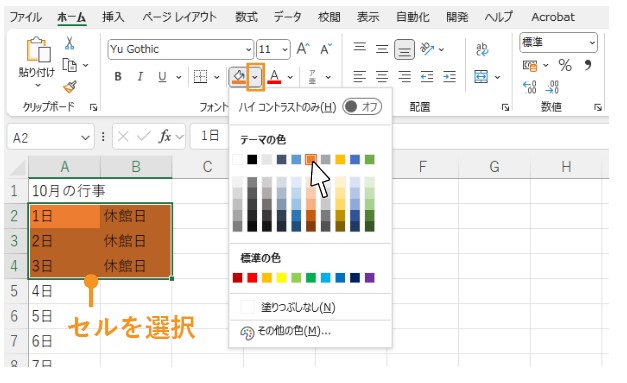Switch to the 数式 tab
The height and width of the screenshot is (383, 627).
246,17
